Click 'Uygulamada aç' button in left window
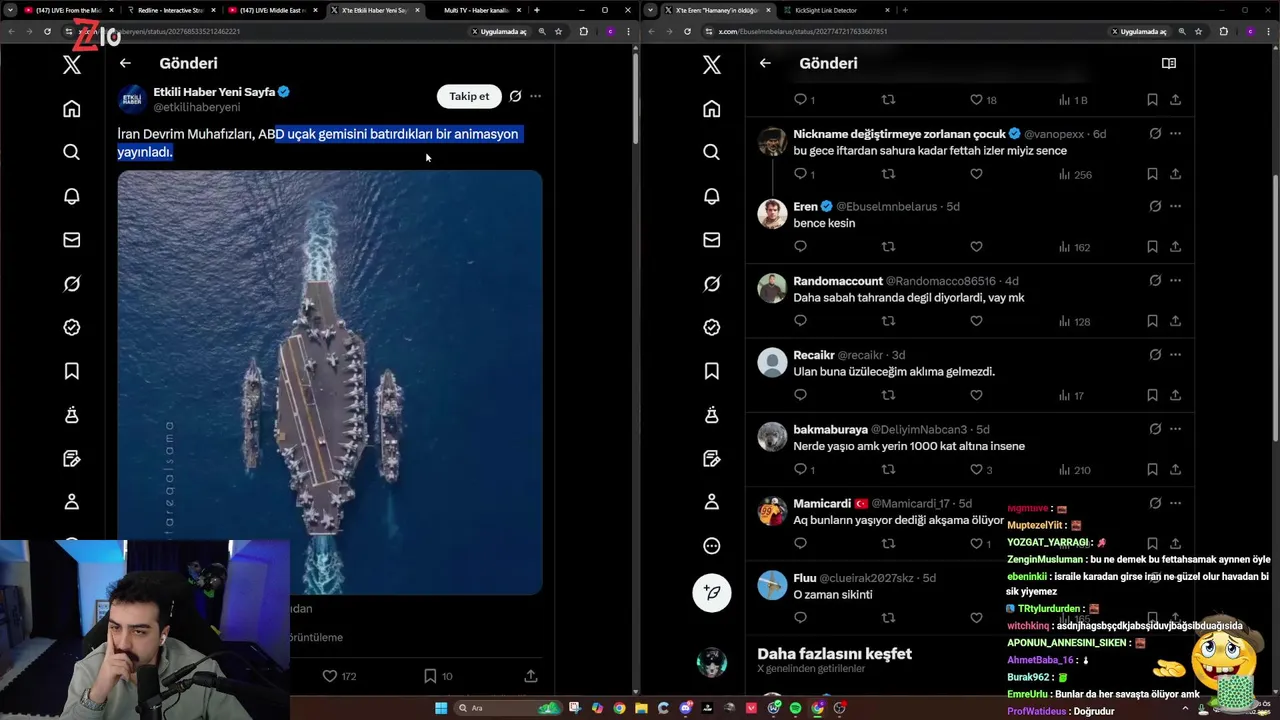Viewport: 1280px width, 720px height. 497,31
